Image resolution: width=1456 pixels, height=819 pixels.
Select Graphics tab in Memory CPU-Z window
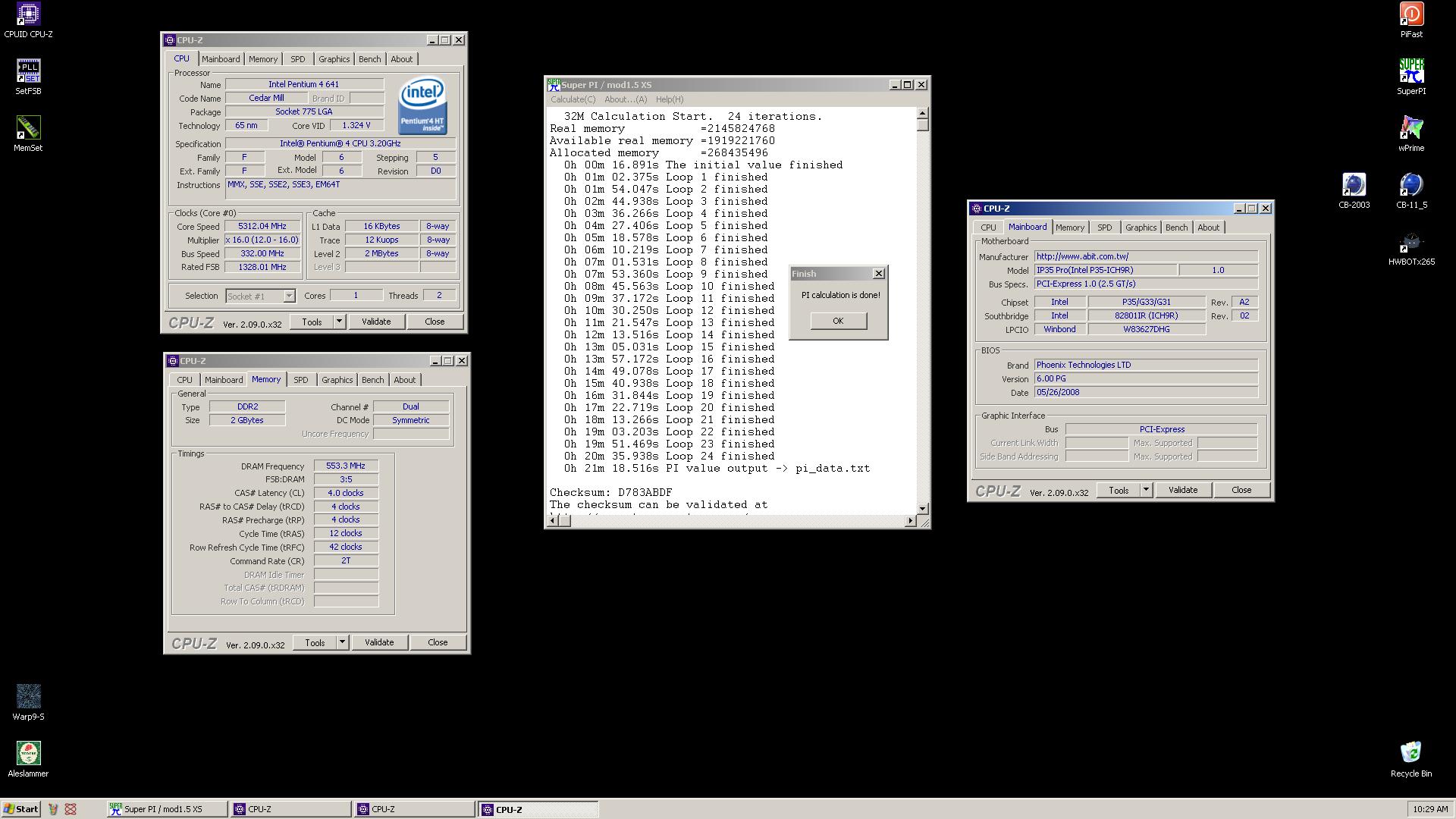click(337, 380)
